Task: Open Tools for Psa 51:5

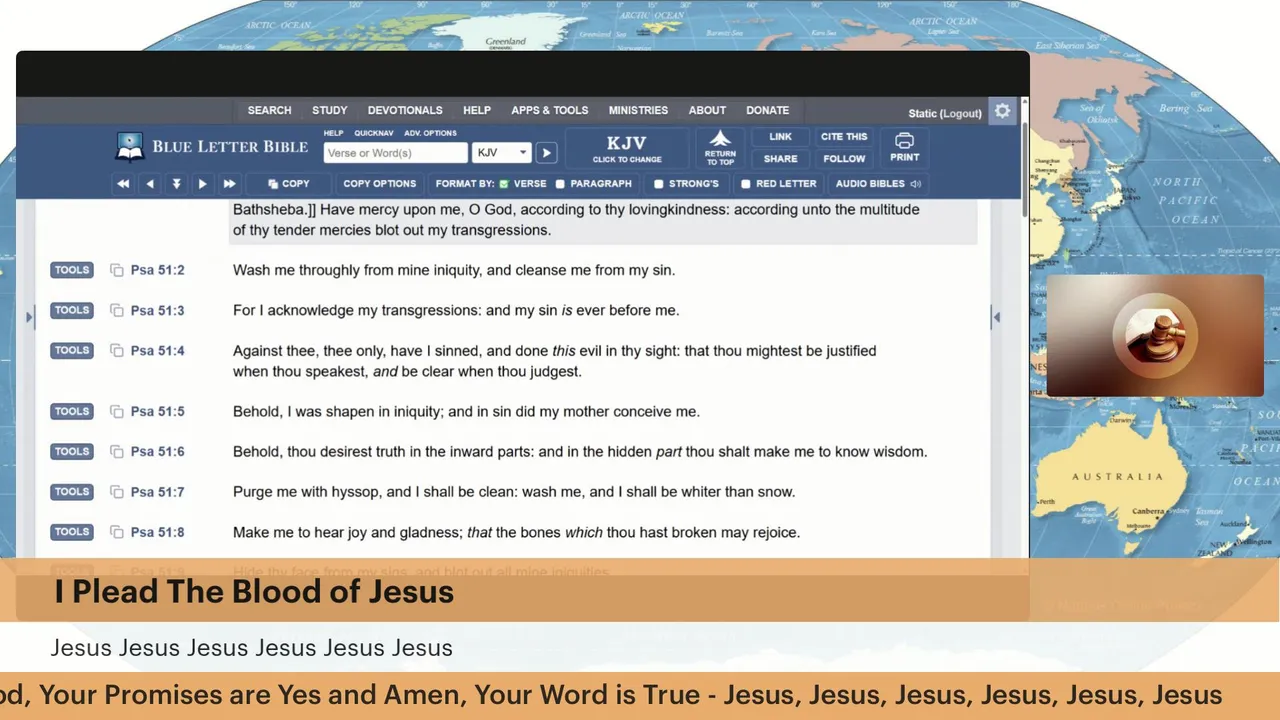Action: 72,411
